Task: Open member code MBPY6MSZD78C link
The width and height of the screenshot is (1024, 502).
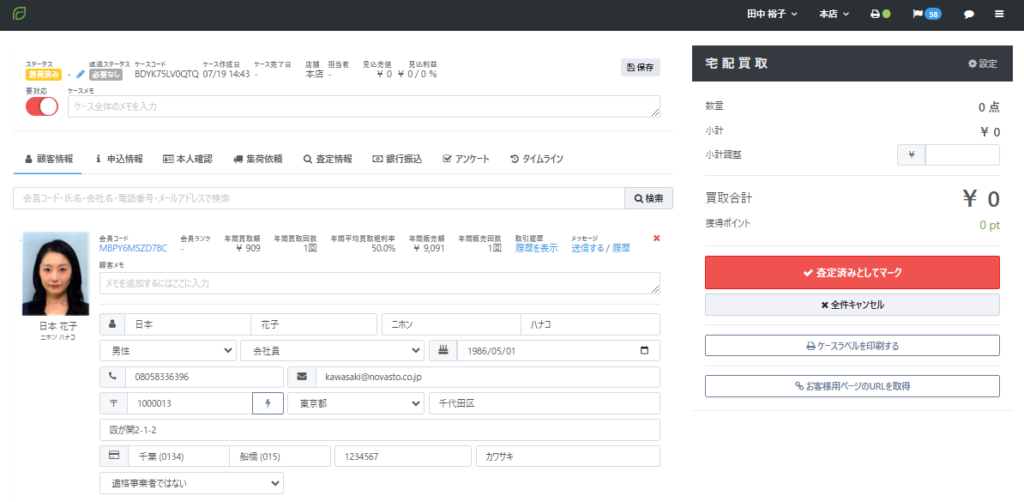Action: 133,248
